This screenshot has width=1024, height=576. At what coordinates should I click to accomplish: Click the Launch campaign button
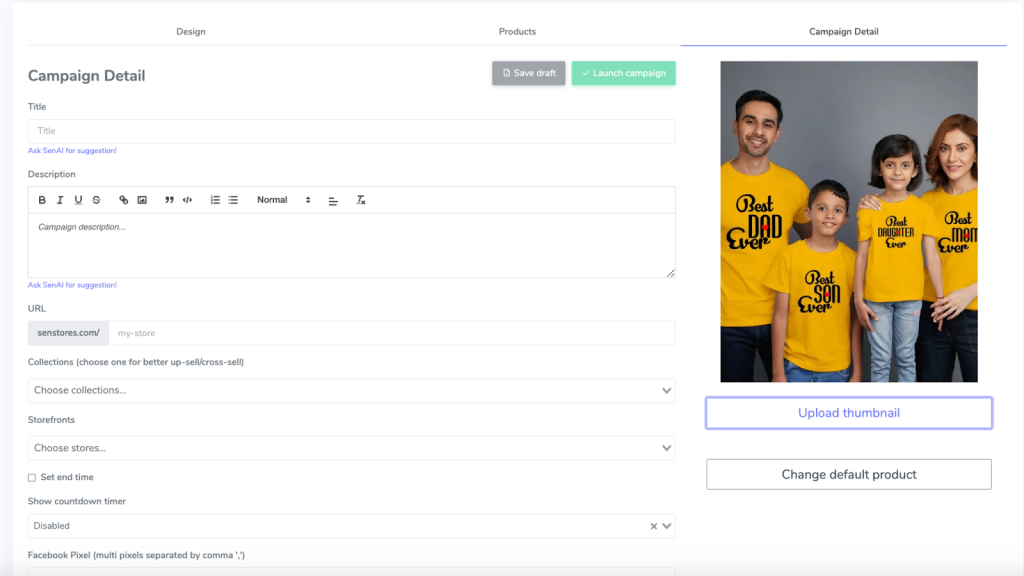(624, 73)
